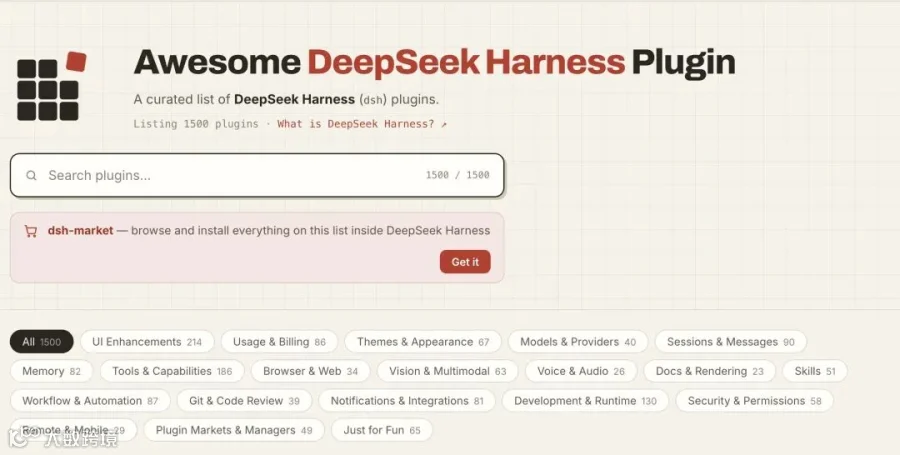The image size is (900, 455).
Task: Filter by Just for Fun category
Action: 382,430
